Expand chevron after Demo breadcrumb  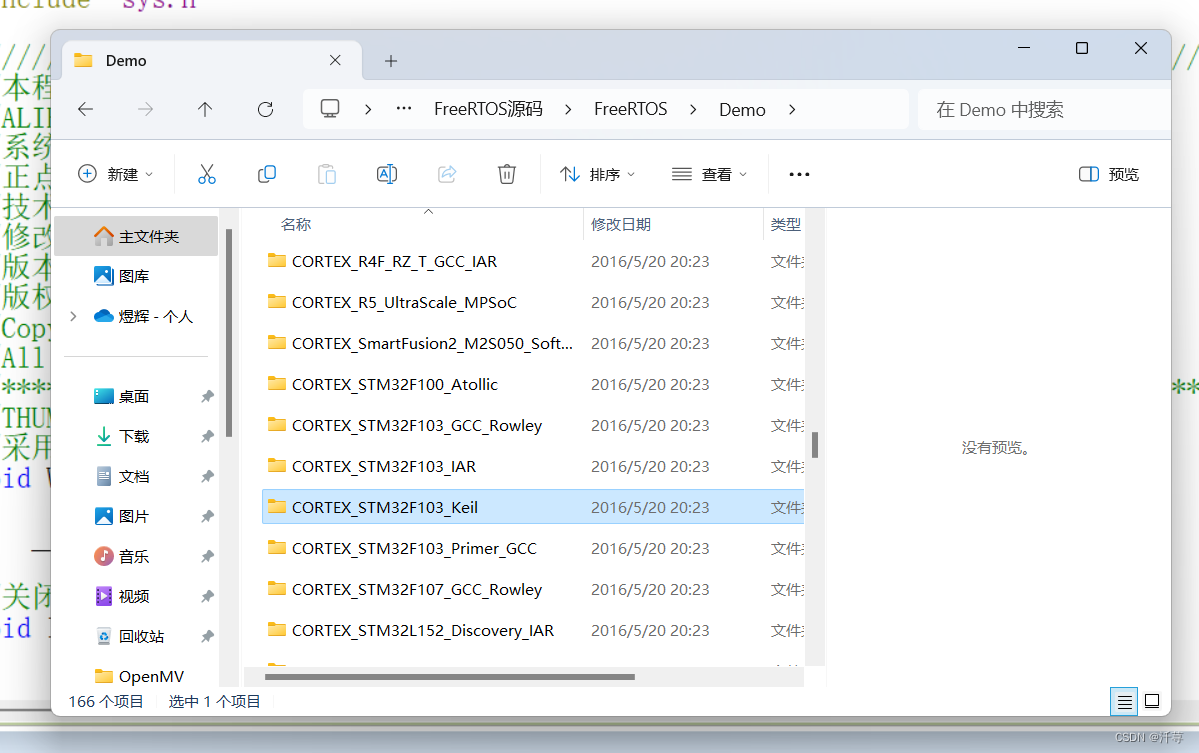click(x=792, y=109)
